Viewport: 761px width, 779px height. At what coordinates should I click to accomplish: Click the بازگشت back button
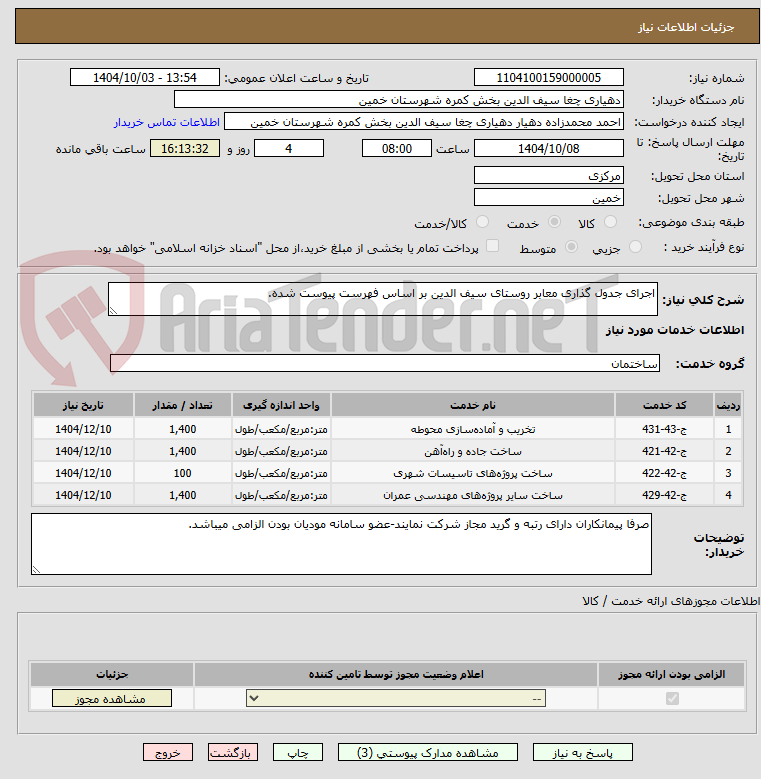click(x=232, y=752)
